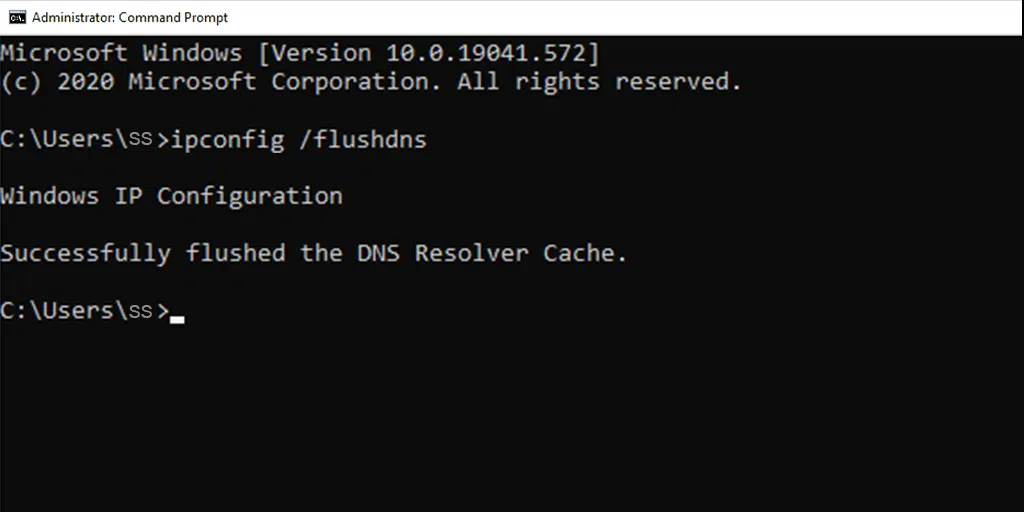Click the "All rights reserved." text
Screen dimensions: 1024x512
click(x=599, y=82)
